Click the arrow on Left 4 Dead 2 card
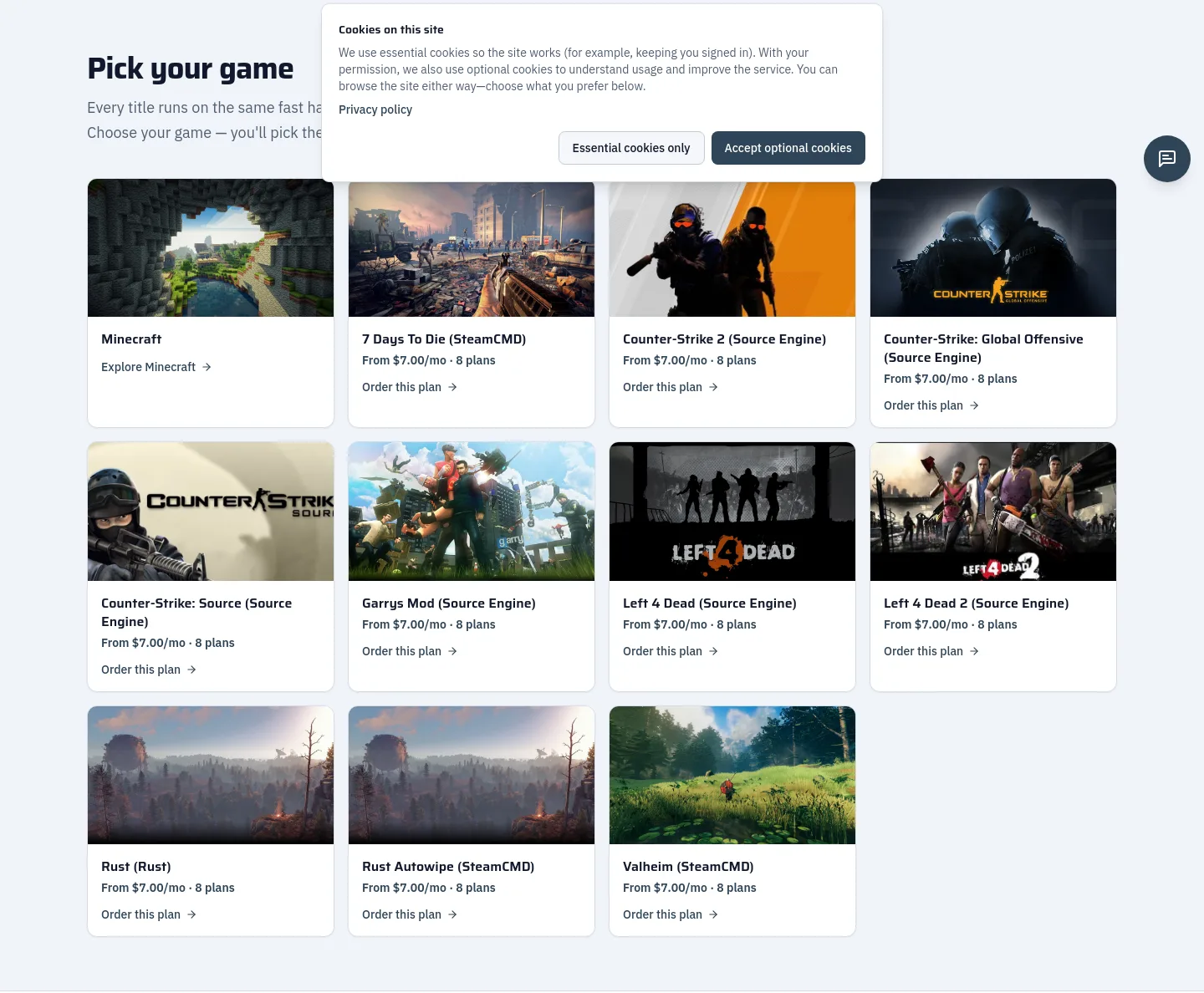Viewport: 1204px width, 993px height. (x=974, y=651)
